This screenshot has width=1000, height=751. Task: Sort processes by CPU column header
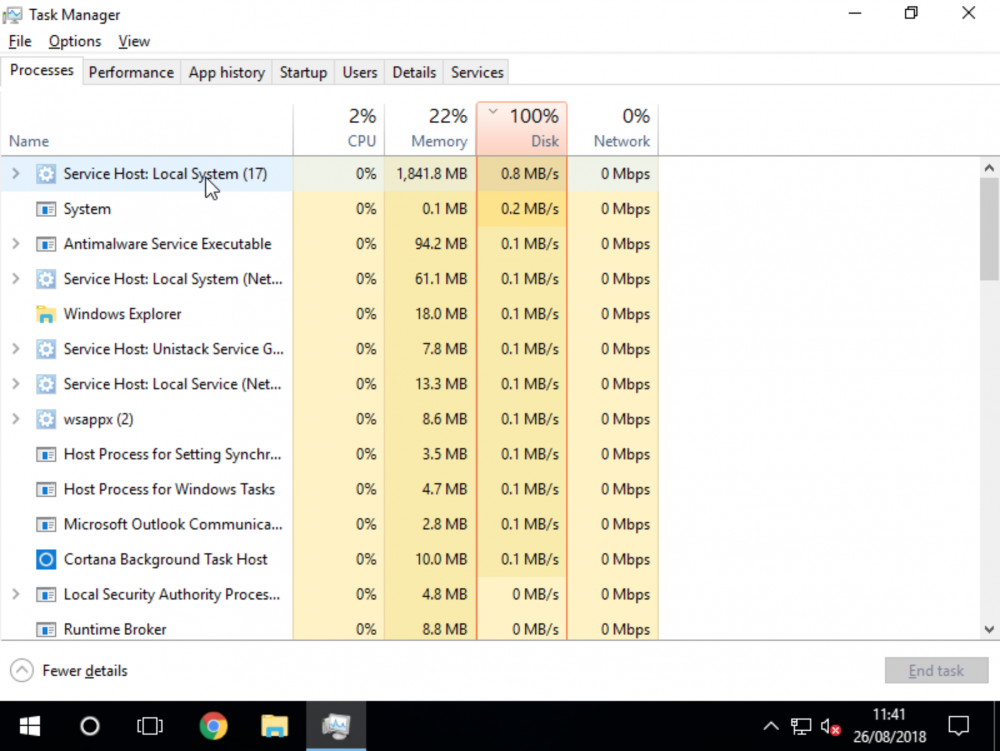click(x=339, y=129)
